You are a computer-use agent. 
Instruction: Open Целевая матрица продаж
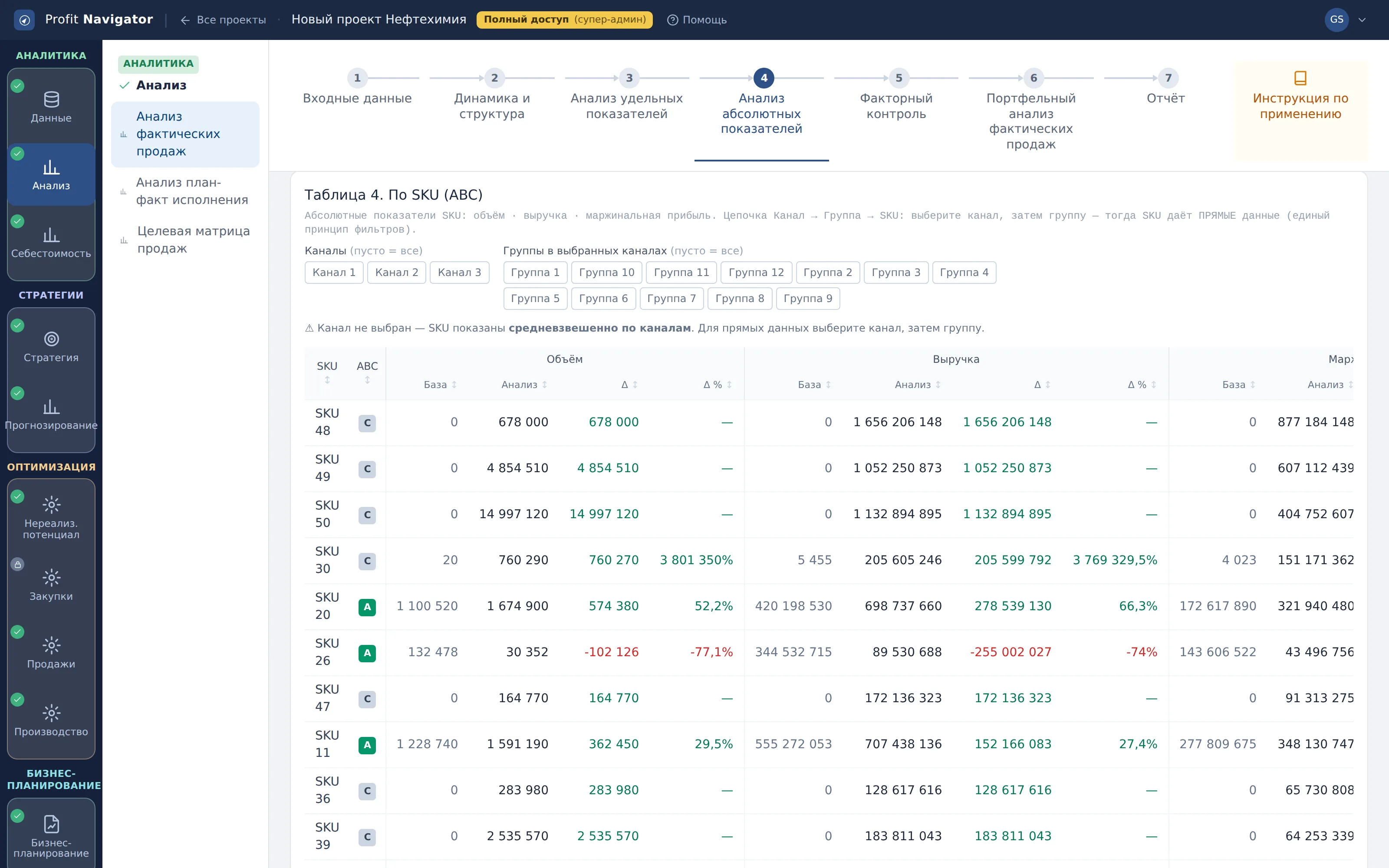point(185,240)
